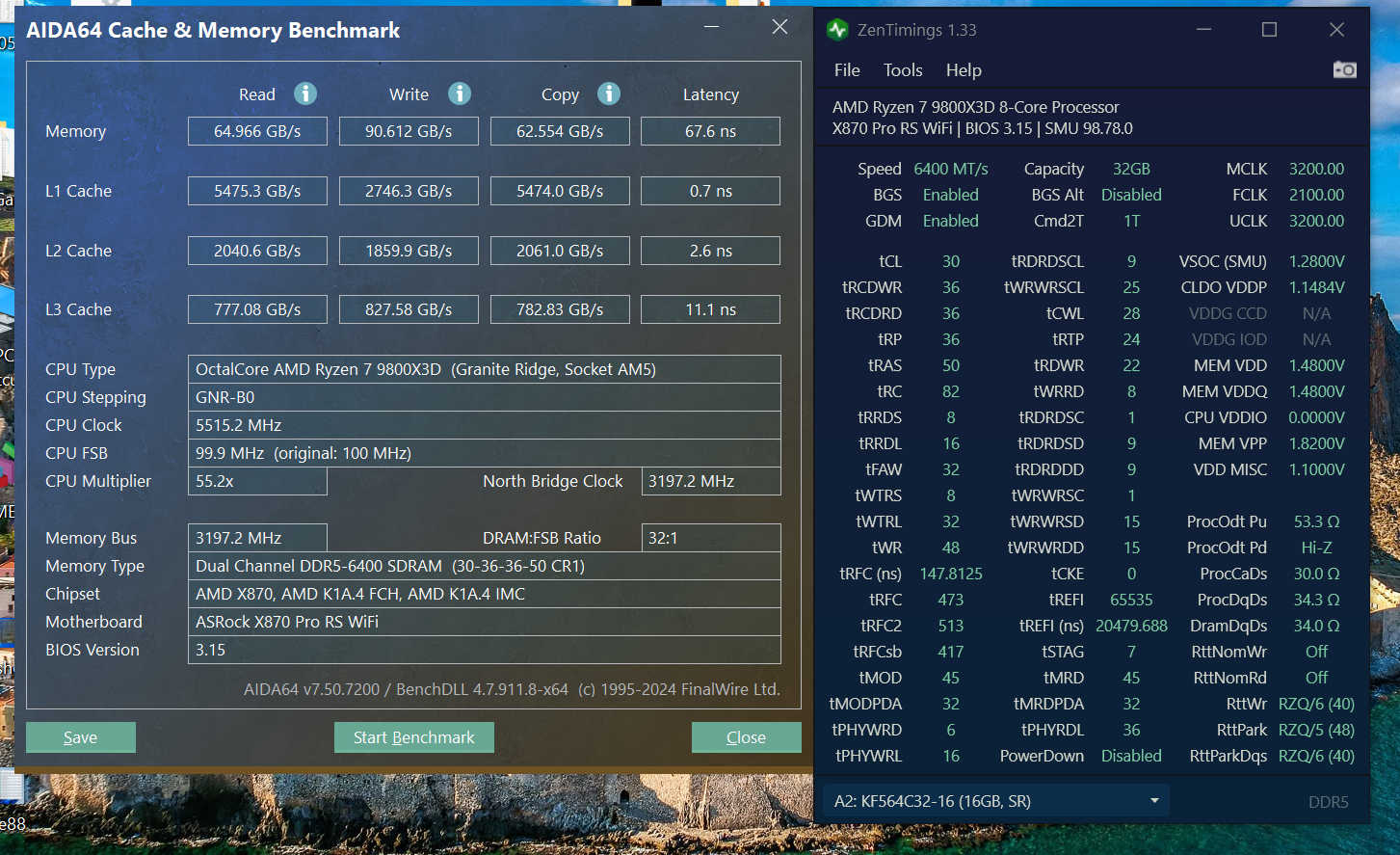1400x855 pixels.
Task: Click the Copy info icon in AIDA64
Action: tap(609, 94)
